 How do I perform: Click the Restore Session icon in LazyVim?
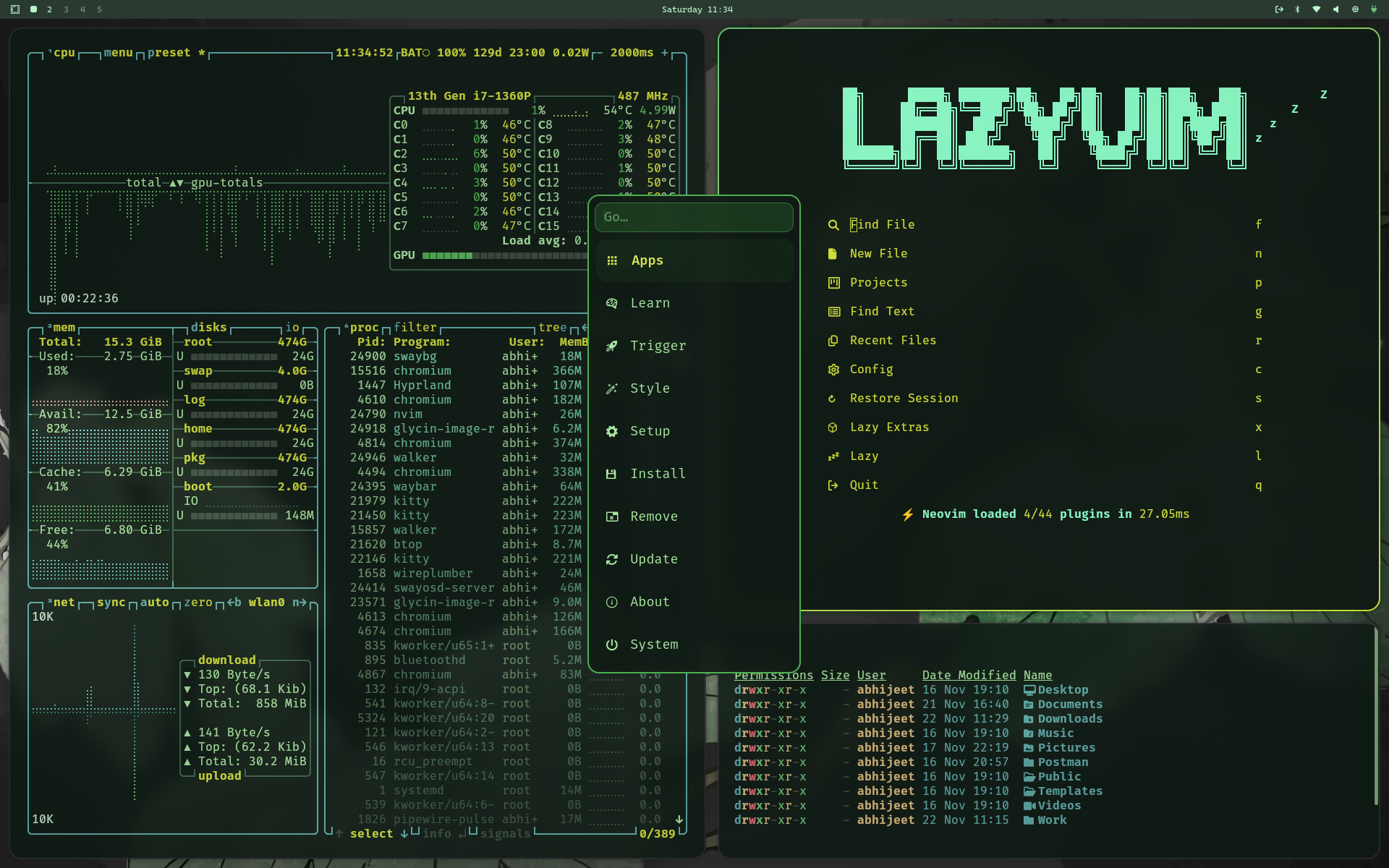[832, 399]
